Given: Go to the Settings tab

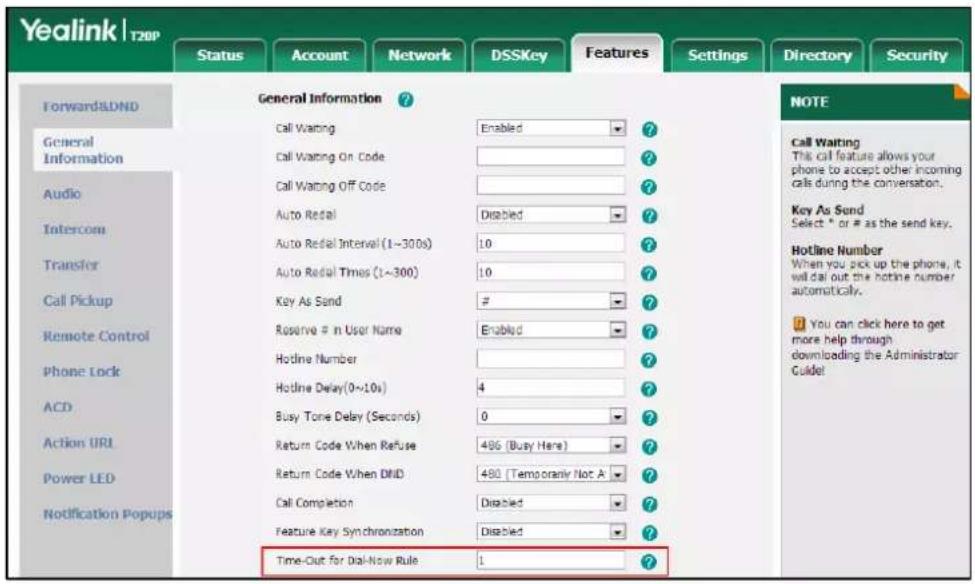Looking at the screenshot, I should pyautogui.click(x=718, y=55).
